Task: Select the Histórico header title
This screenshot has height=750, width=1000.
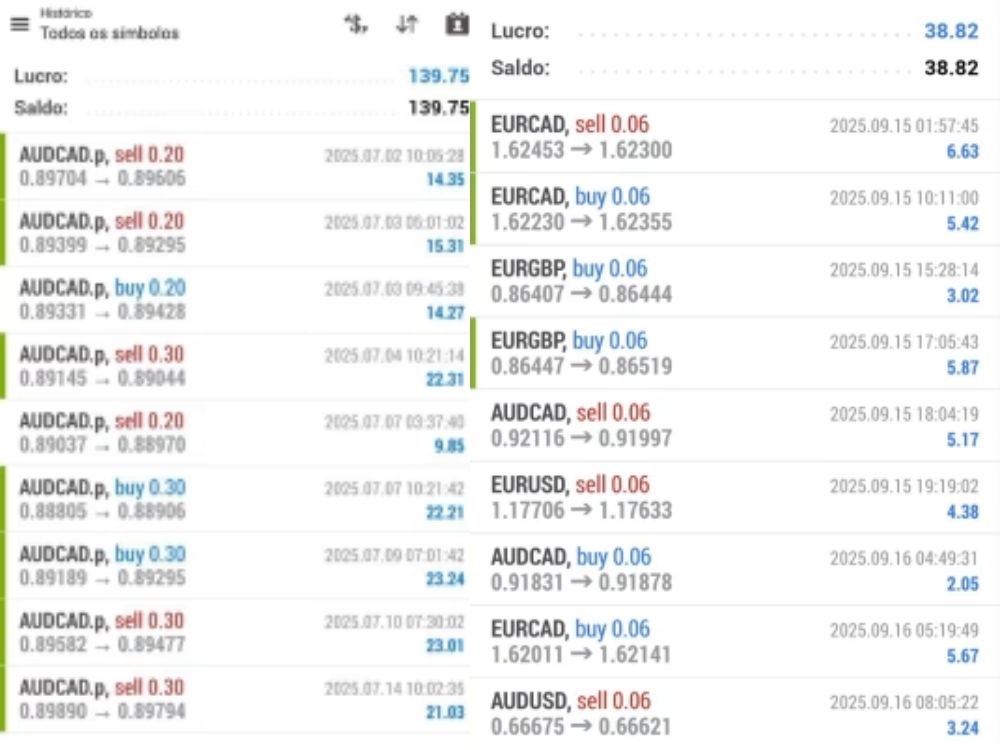Action: click(x=66, y=14)
